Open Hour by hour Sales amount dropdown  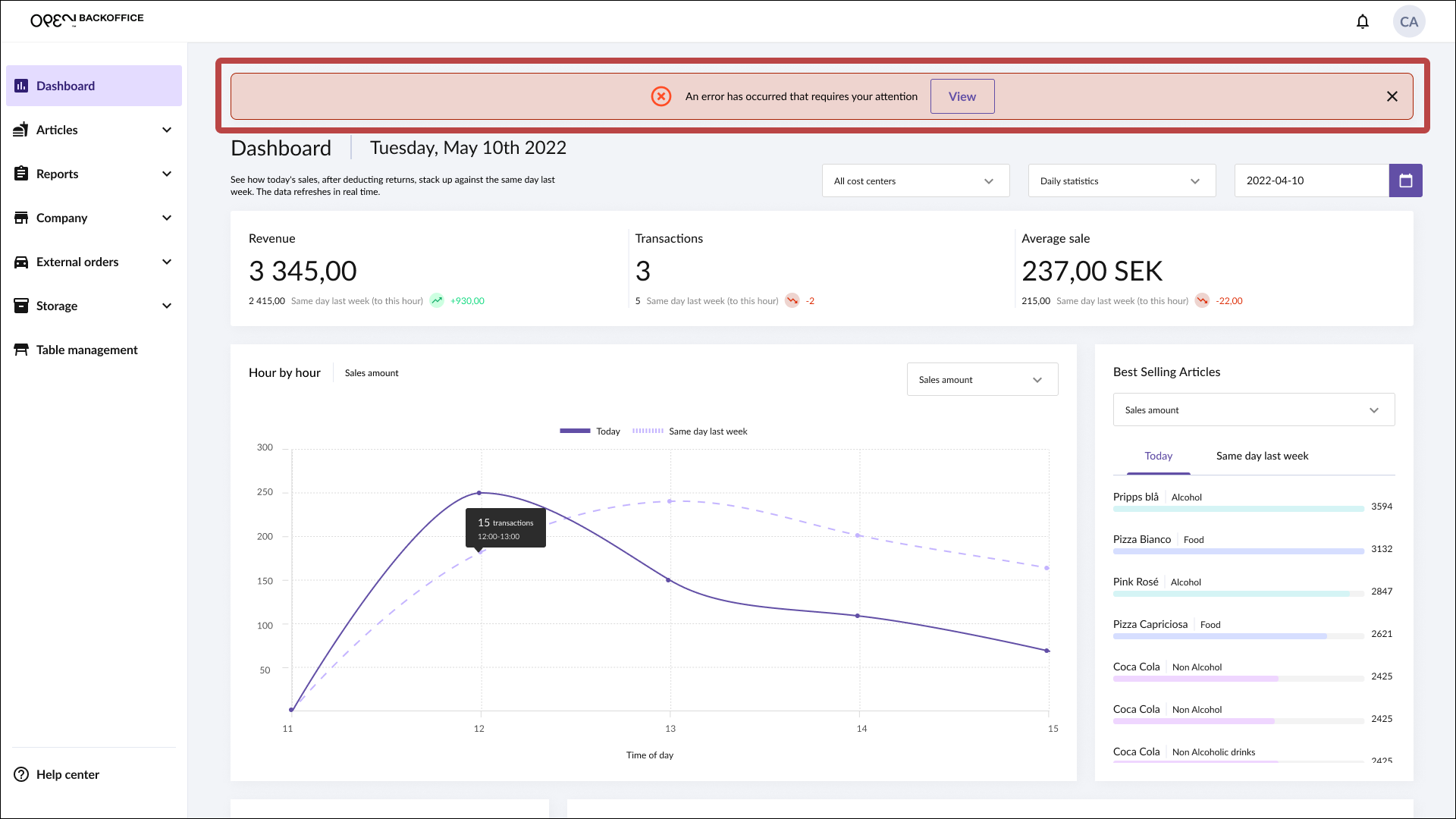(x=981, y=380)
